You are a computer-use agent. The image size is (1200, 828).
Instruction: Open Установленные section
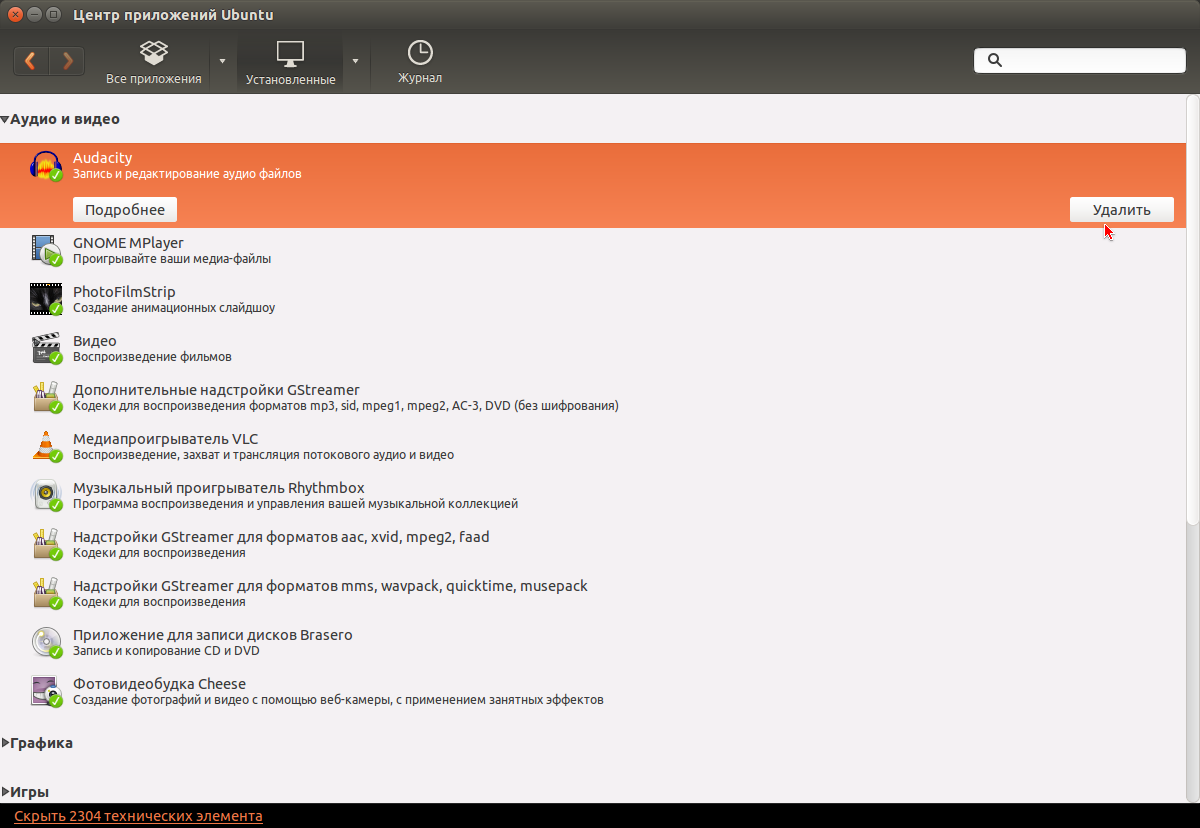(x=291, y=62)
